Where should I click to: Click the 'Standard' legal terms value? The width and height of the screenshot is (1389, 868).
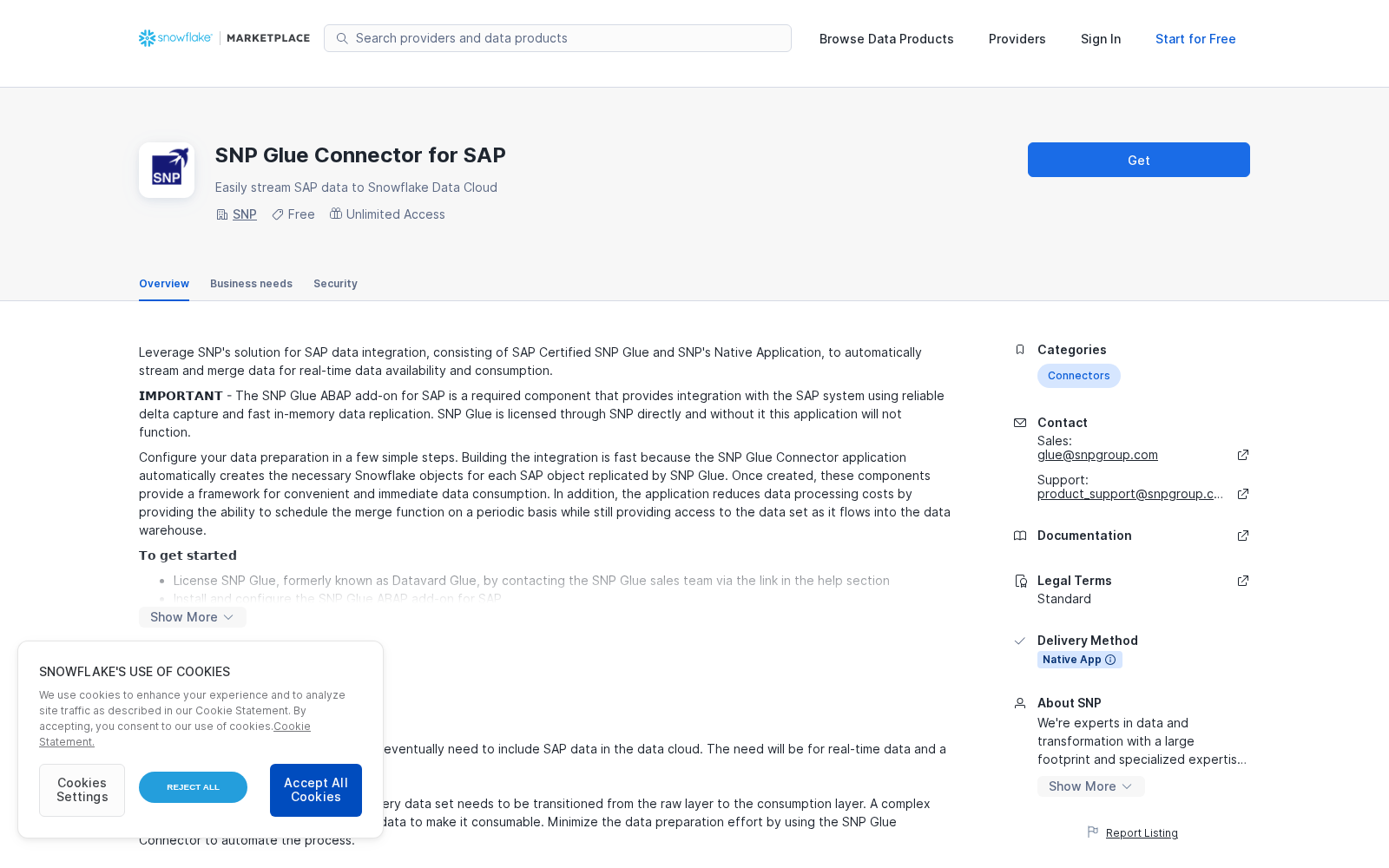[x=1064, y=599]
